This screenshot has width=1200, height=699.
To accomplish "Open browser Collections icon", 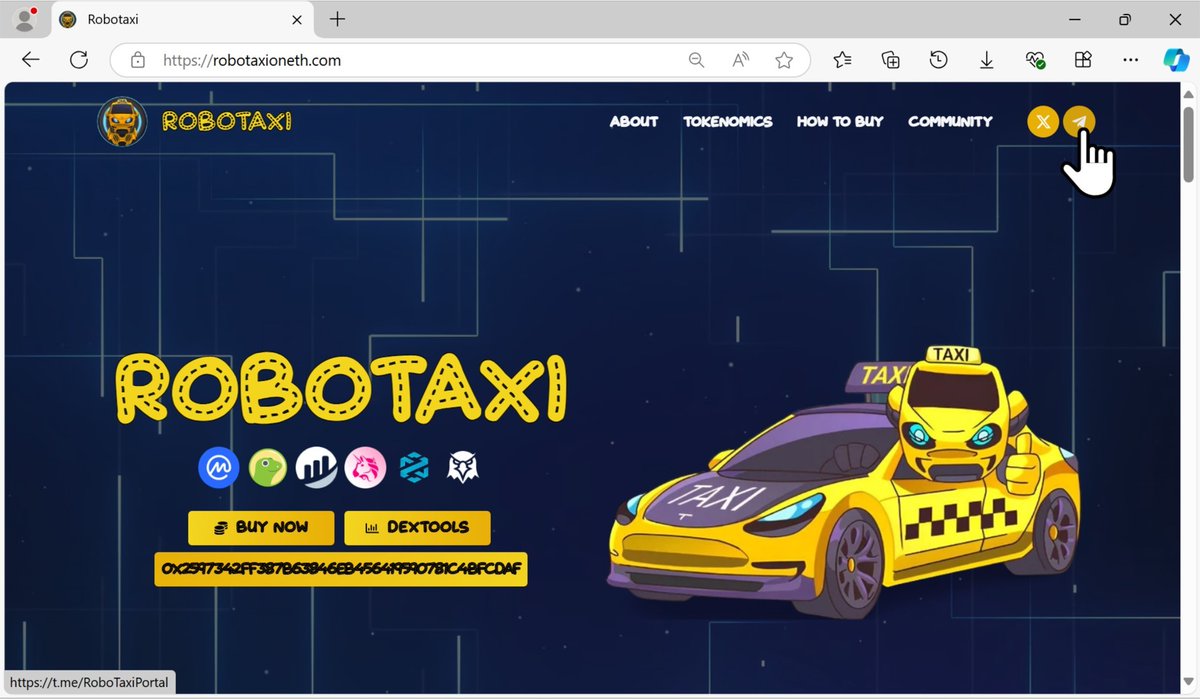I will [890, 60].
